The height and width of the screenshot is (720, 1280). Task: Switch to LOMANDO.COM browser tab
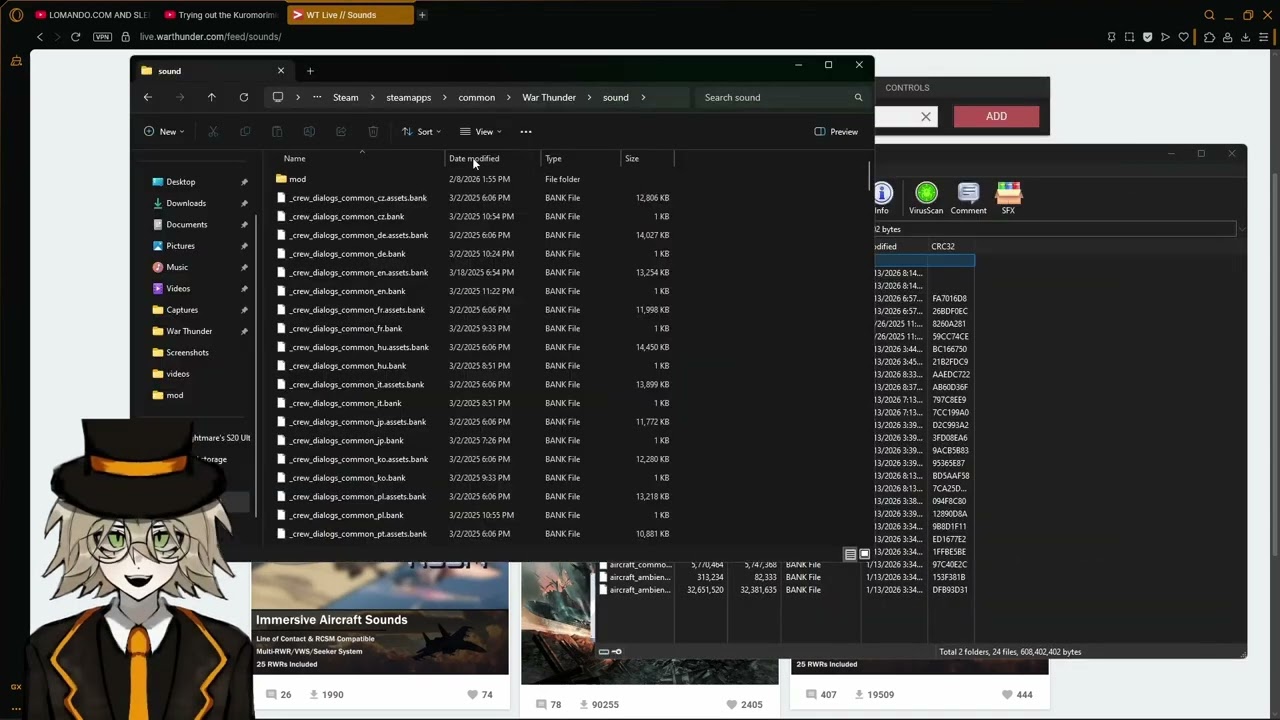coord(91,15)
